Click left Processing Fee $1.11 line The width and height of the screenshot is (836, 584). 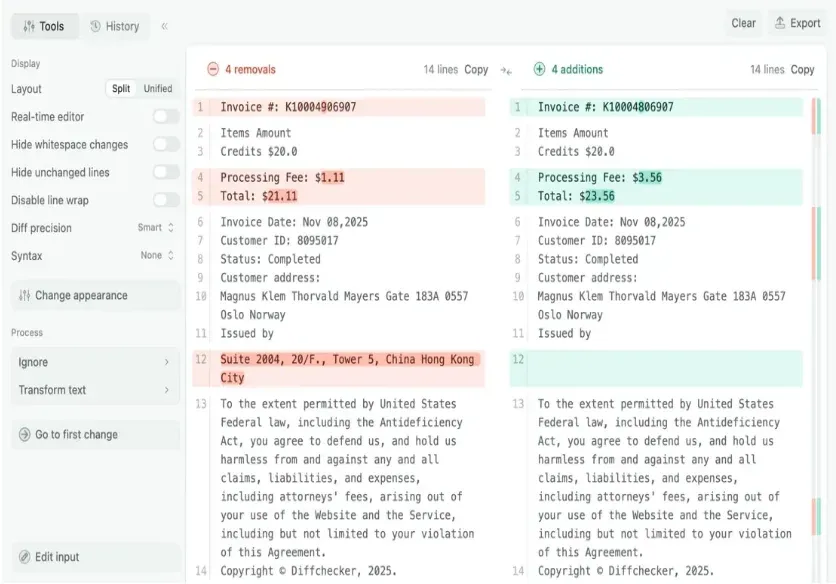pyautogui.click(x=339, y=177)
